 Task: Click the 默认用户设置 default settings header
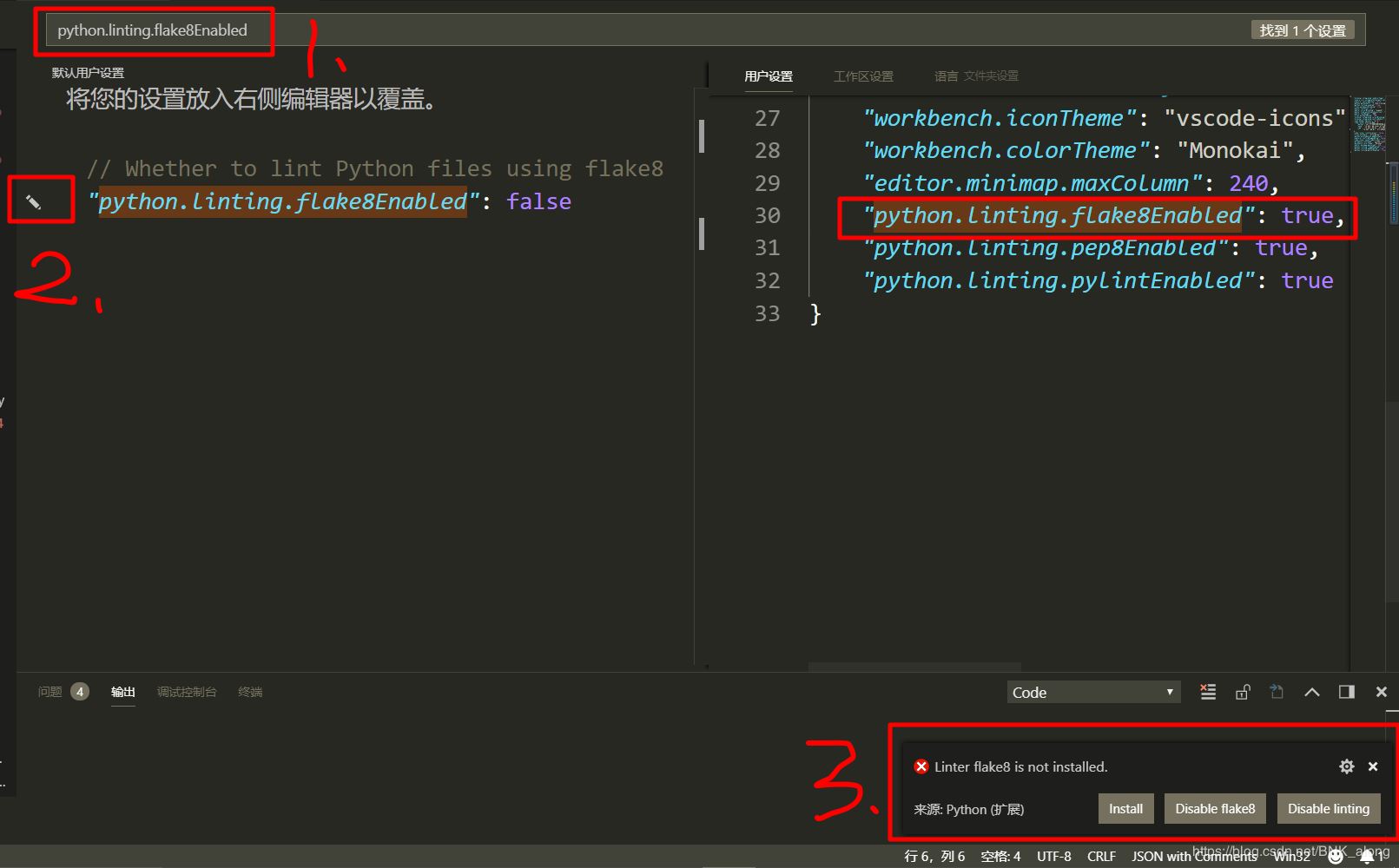coord(88,73)
